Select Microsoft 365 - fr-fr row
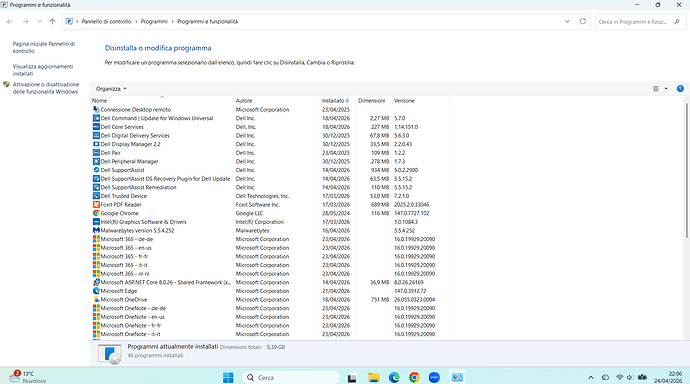This screenshot has height=384, width=690. 270,256
